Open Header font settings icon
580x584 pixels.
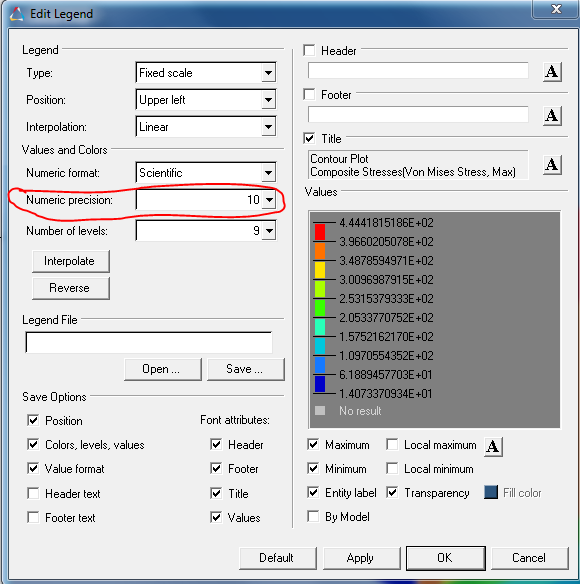[x=552, y=72]
